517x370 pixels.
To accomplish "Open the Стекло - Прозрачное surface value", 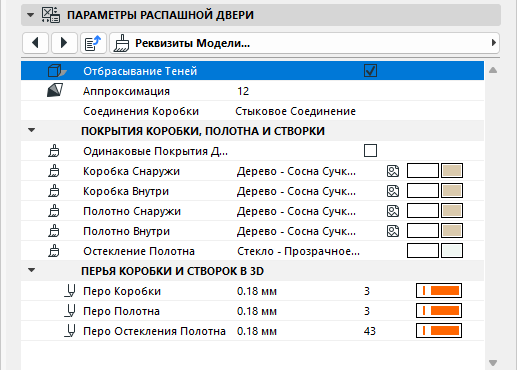I will click(x=298, y=251).
